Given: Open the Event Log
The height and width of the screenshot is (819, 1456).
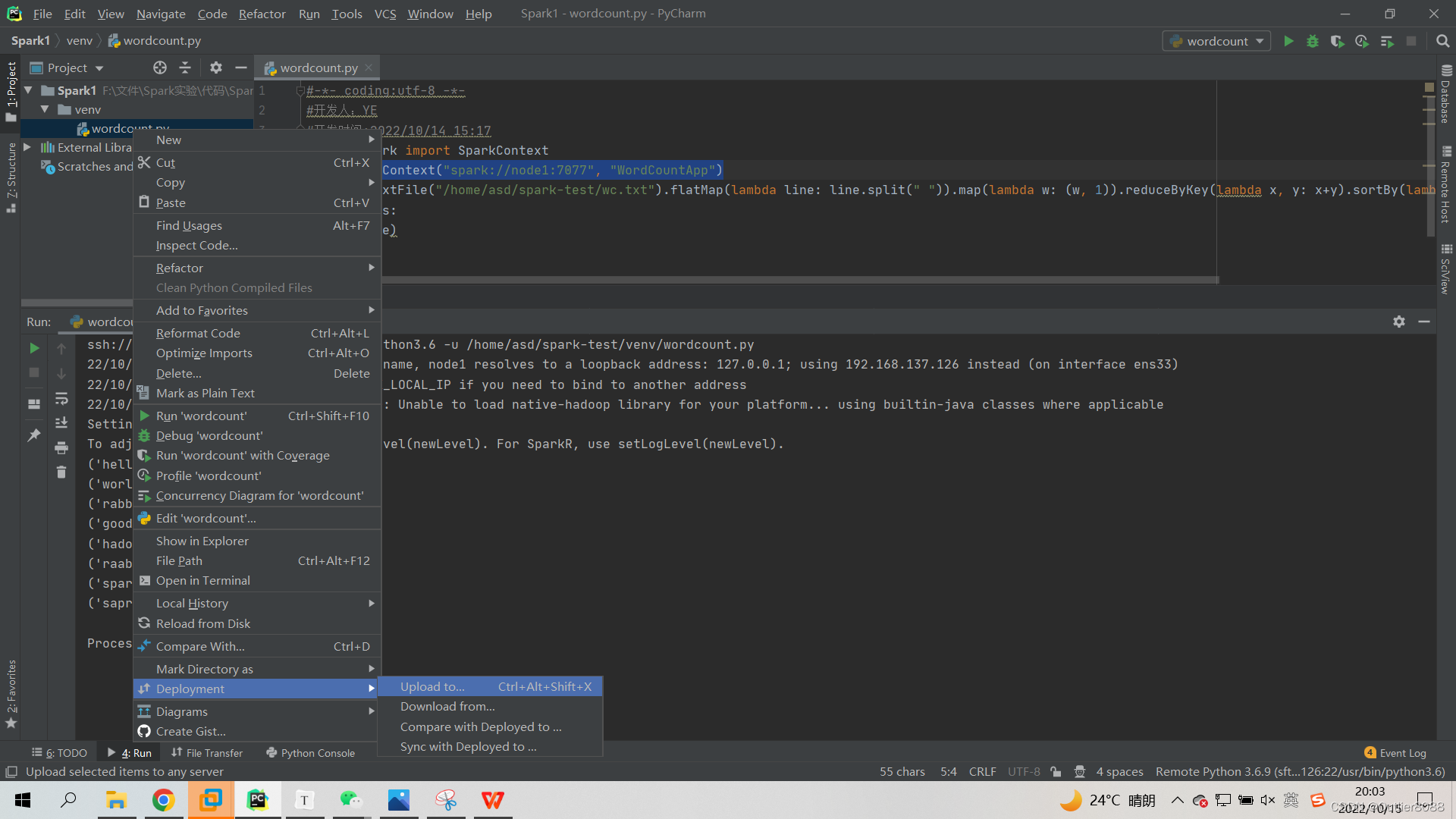Looking at the screenshot, I should pos(1402,752).
